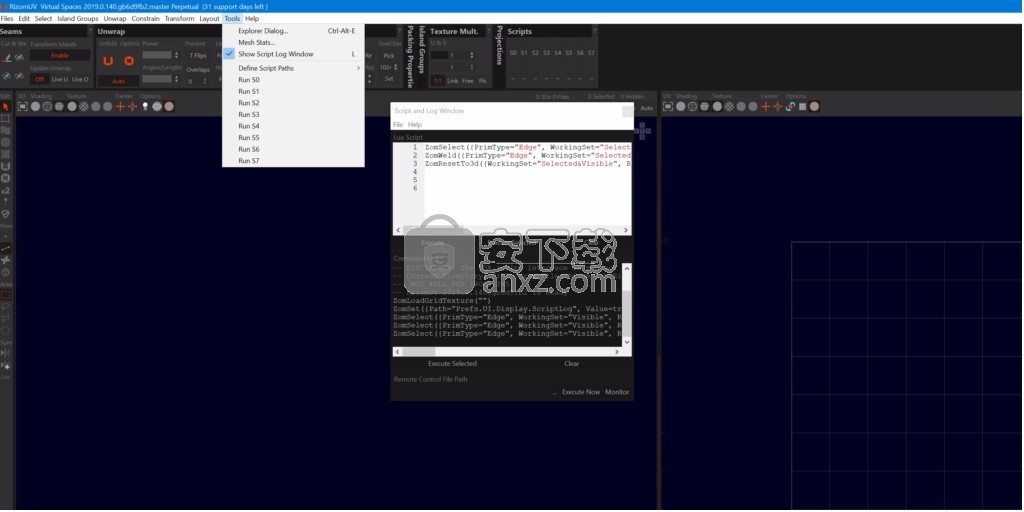Click the command log vertical scrollbar
The image size is (1024, 512).
tap(627, 305)
